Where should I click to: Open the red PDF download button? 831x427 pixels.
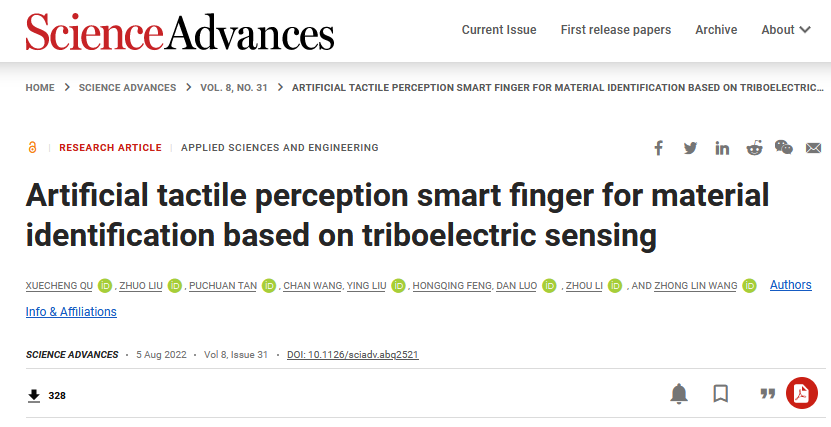tap(801, 393)
